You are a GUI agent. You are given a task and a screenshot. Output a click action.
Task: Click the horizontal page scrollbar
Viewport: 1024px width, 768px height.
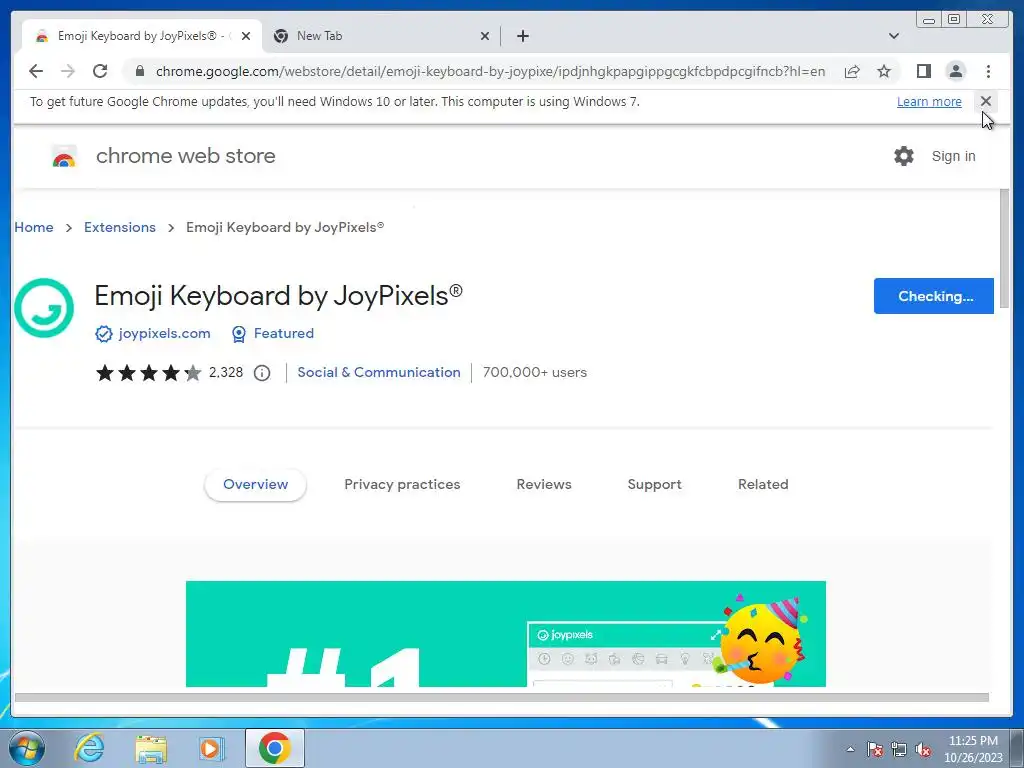click(x=502, y=697)
